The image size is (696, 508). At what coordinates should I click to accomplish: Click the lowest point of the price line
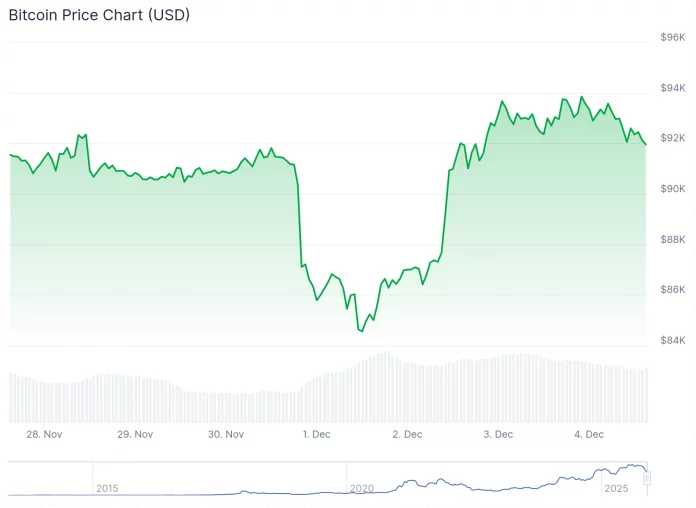tap(361, 331)
